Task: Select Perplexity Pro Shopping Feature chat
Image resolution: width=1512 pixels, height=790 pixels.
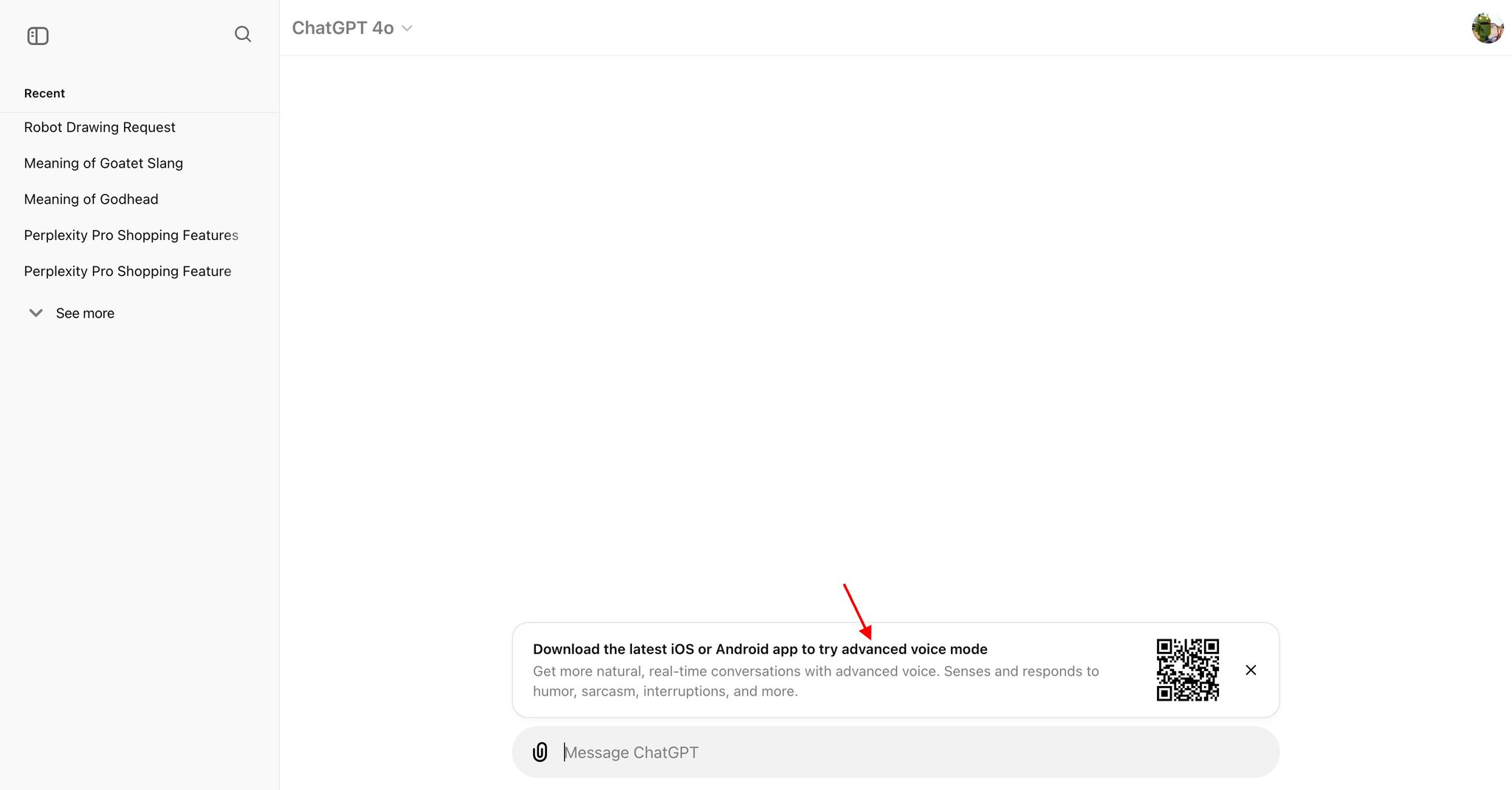Action: 128,271
